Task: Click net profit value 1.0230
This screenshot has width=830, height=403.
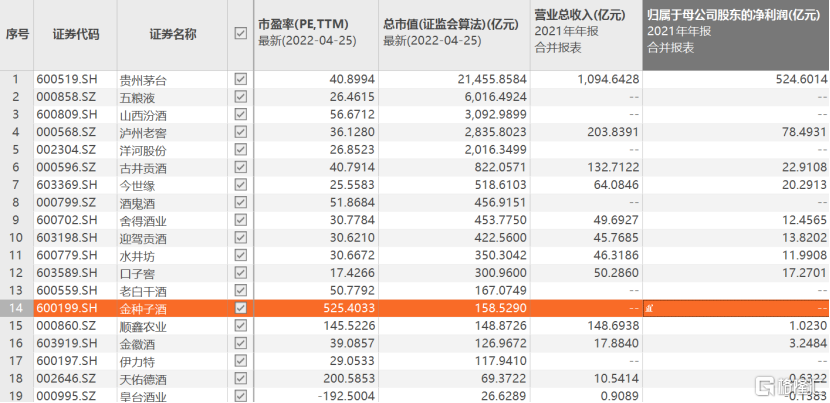Action: point(806,325)
